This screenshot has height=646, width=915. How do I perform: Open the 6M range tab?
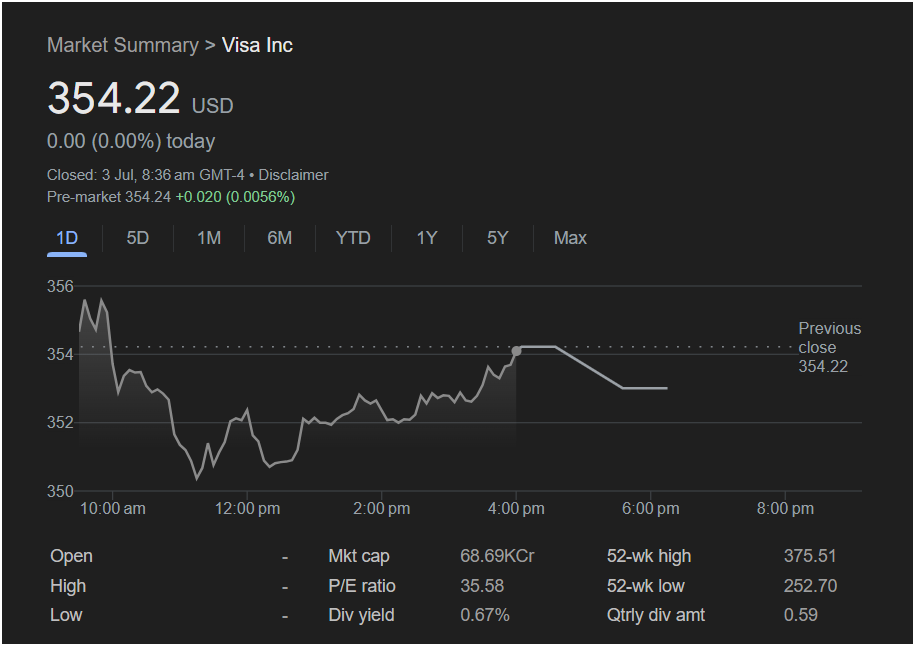pos(280,238)
